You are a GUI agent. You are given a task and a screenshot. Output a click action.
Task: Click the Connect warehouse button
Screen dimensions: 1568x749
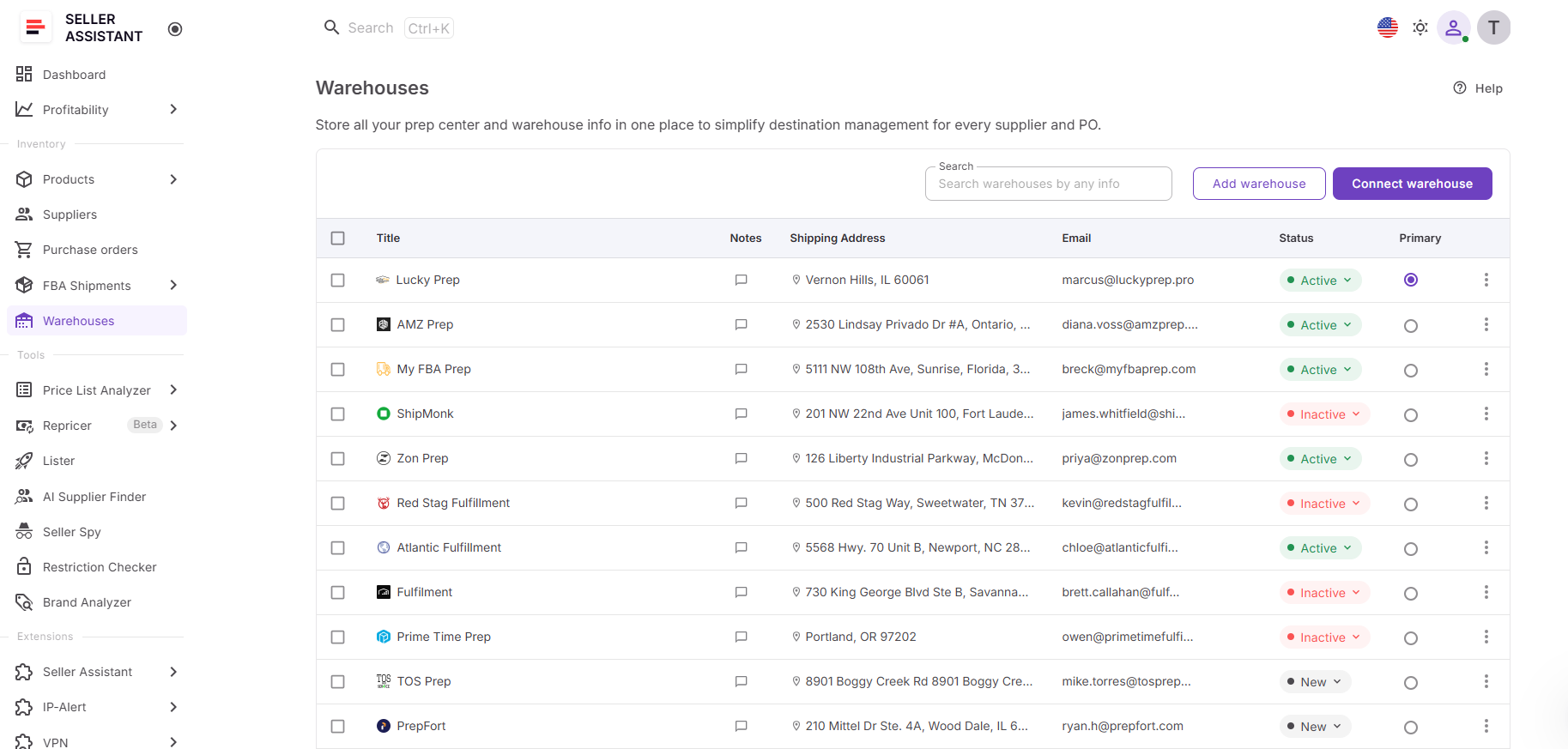1413,184
